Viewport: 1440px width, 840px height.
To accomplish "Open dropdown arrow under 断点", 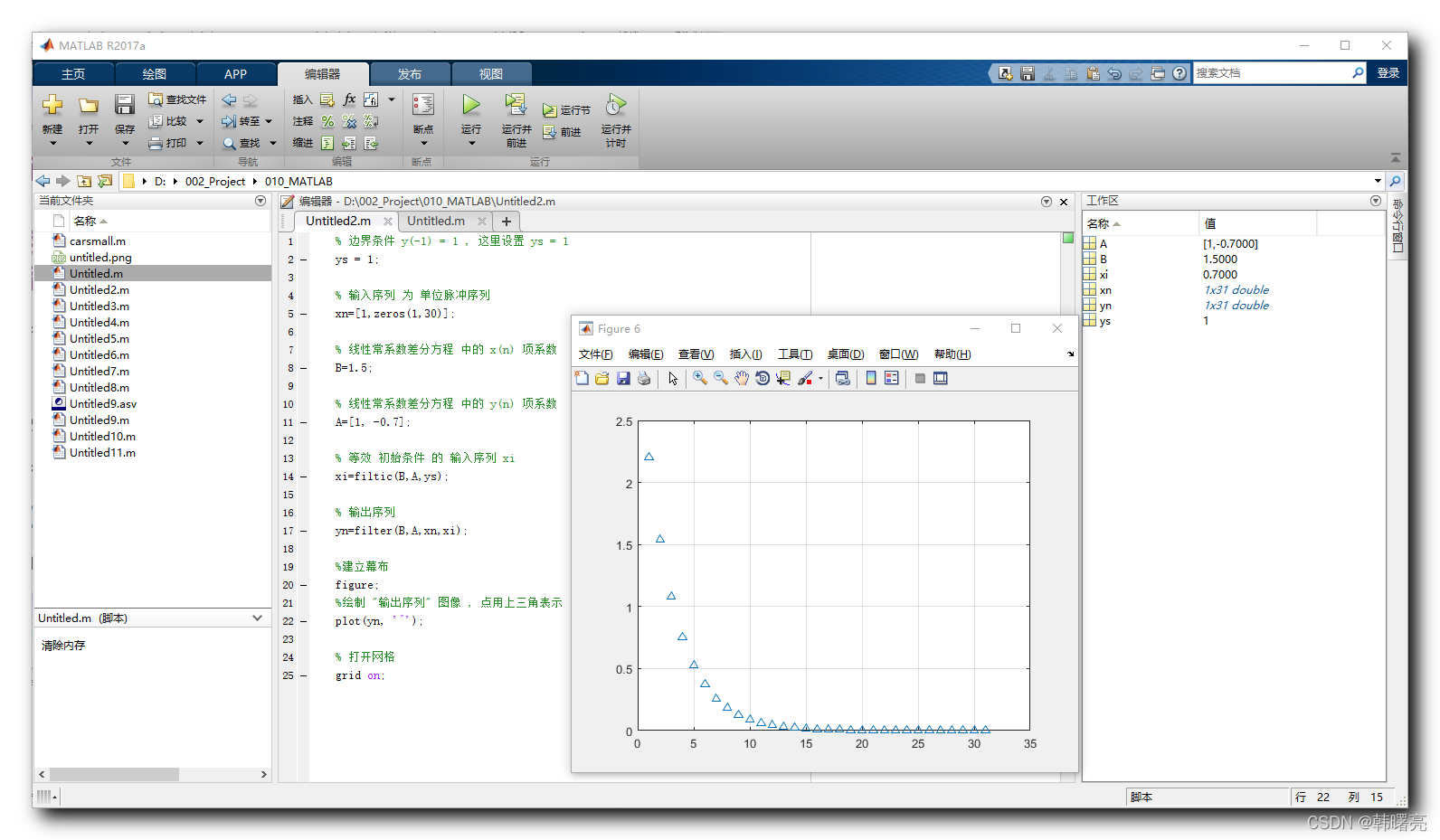I will [x=423, y=143].
